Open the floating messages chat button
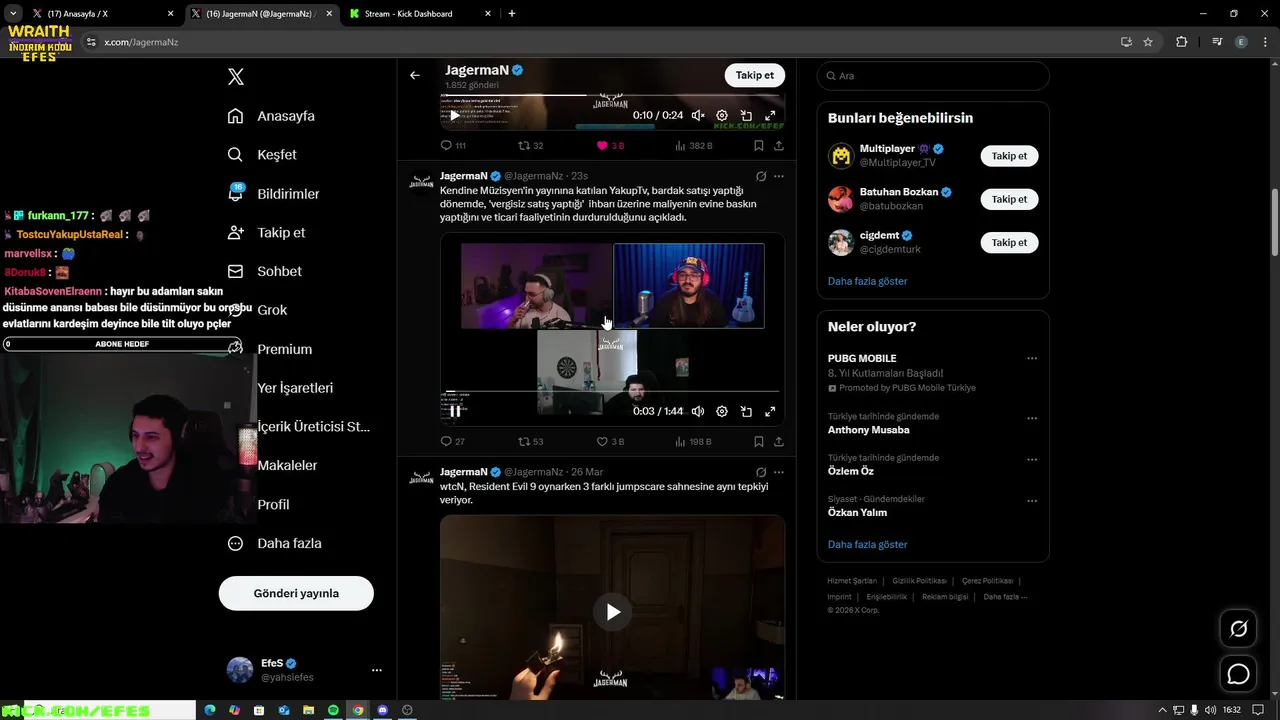This screenshot has height=720, width=1280. click(x=1238, y=674)
